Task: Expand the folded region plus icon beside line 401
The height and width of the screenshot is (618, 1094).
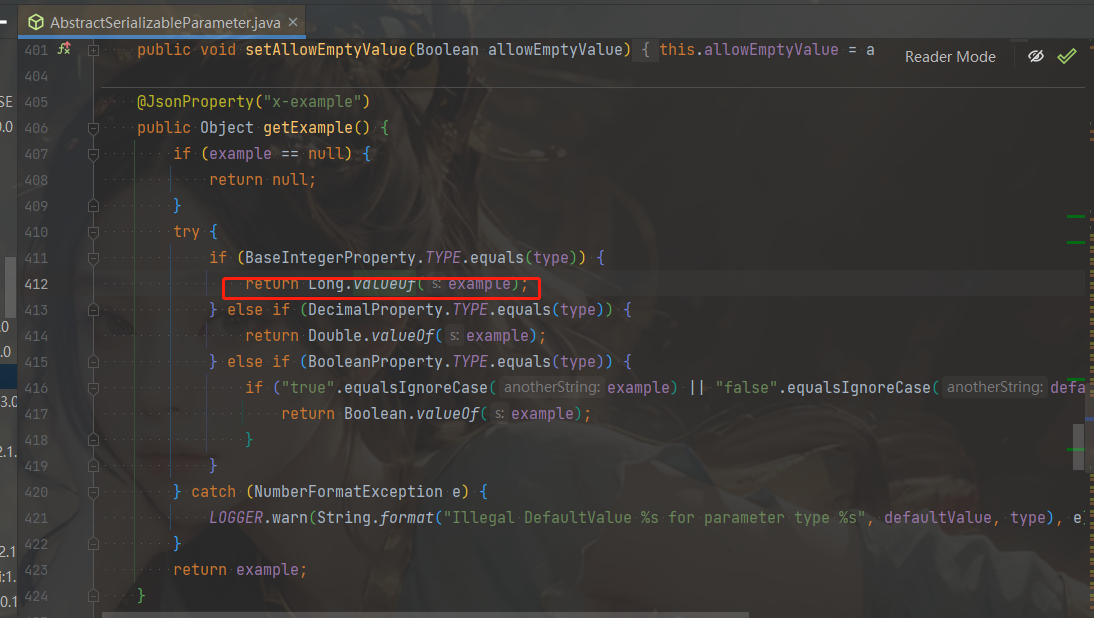Action: [x=92, y=48]
